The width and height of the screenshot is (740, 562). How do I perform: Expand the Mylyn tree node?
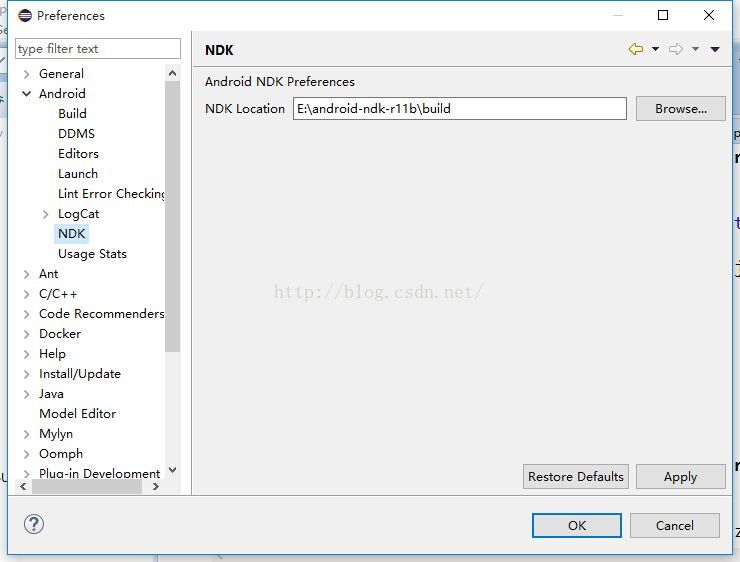pos(26,434)
